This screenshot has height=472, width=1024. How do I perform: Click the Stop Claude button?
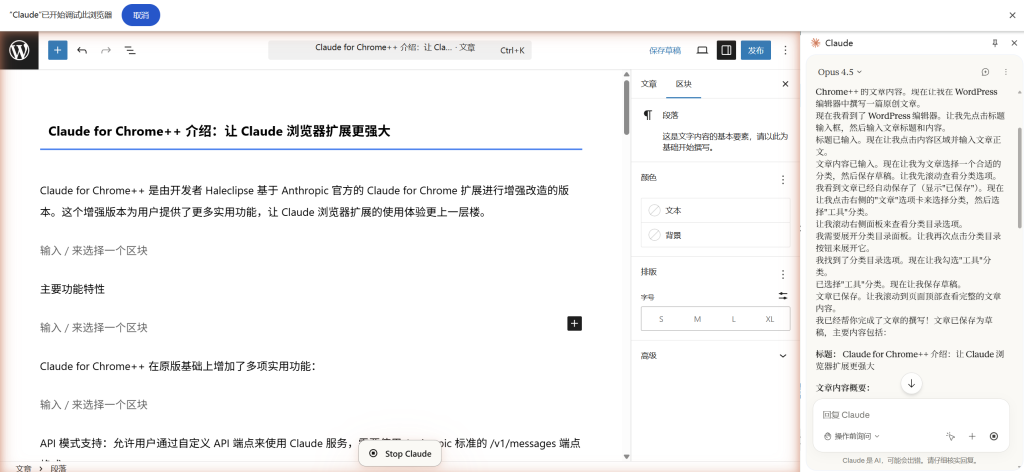pyautogui.click(x=400, y=454)
